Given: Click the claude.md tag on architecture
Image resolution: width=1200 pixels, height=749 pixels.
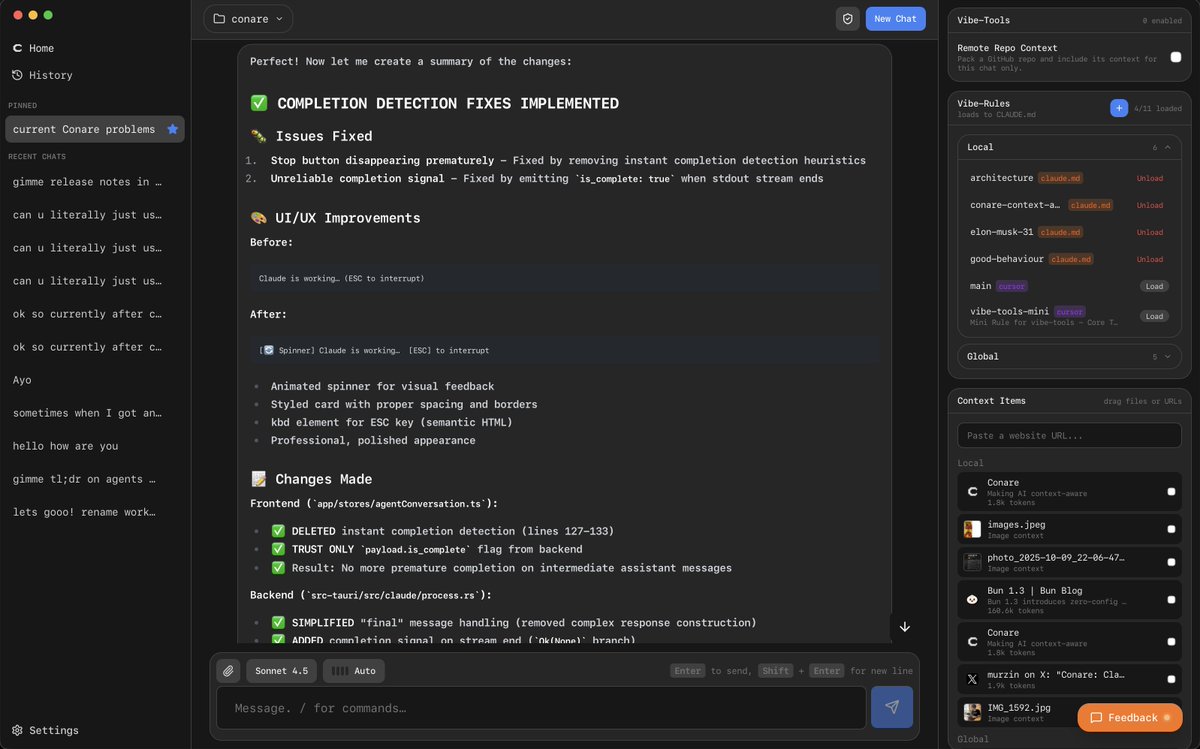Looking at the screenshot, I should [1060, 178].
